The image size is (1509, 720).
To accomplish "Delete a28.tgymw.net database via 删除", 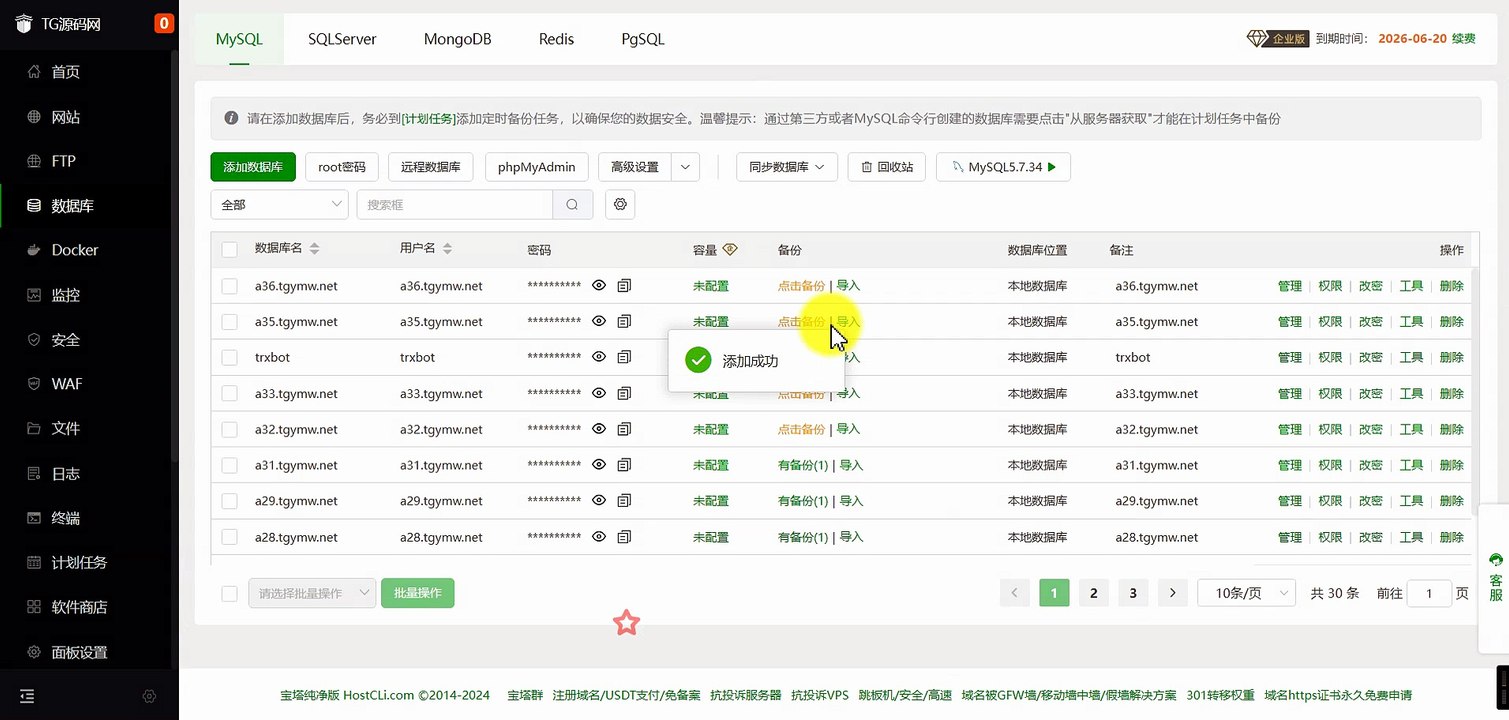I will [x=1451, y=537].
